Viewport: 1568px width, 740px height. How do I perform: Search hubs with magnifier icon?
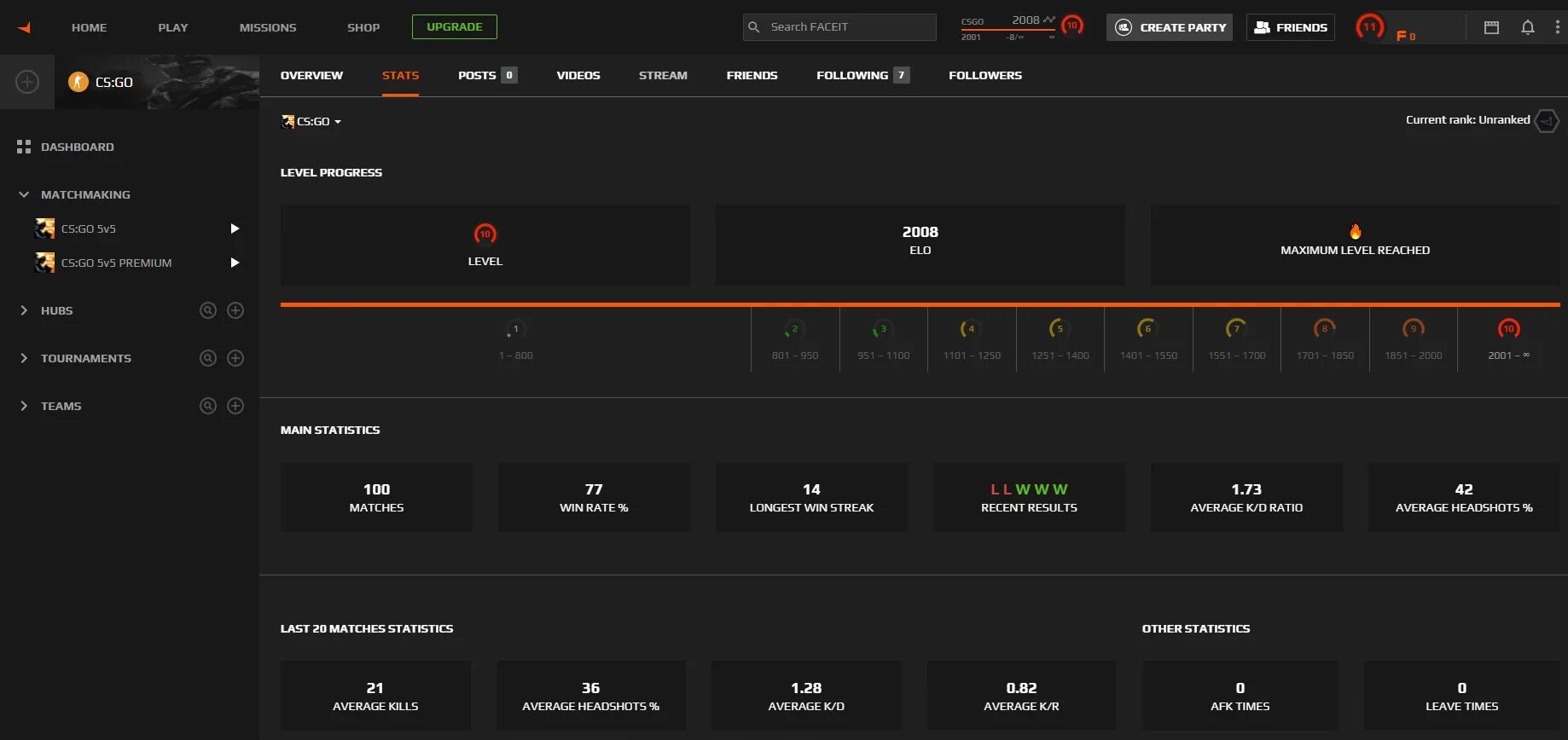207,310
